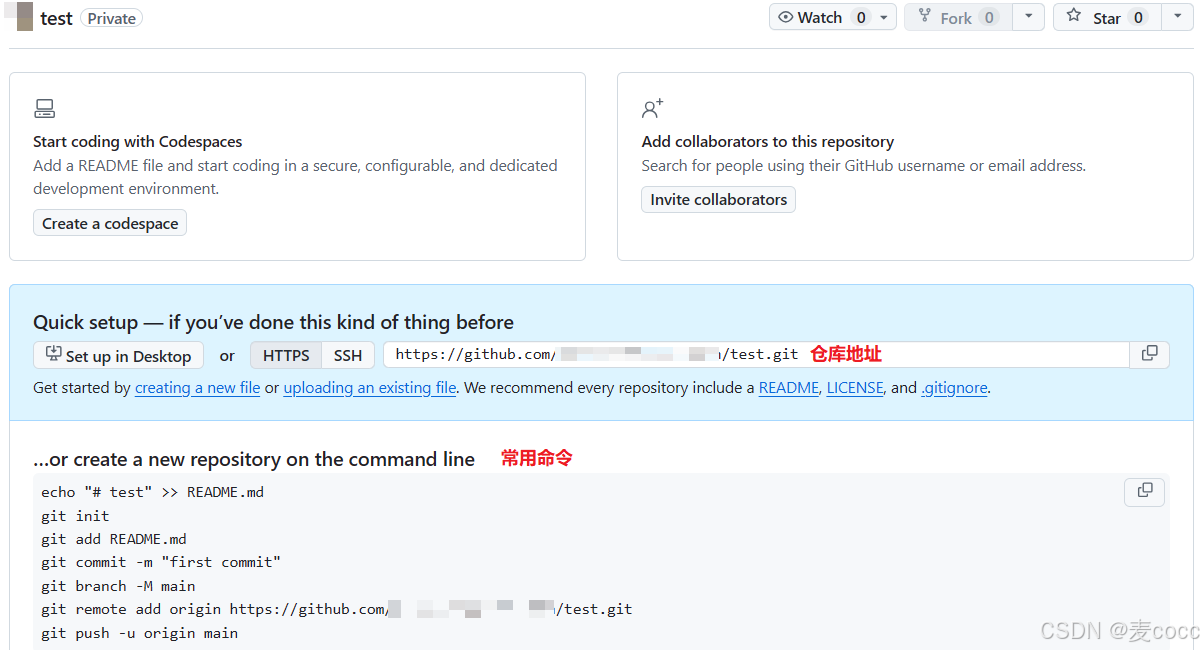1204x650 pixels.
Task: Click the echo "# test" >> README.md line
Action: coord(152,492)
